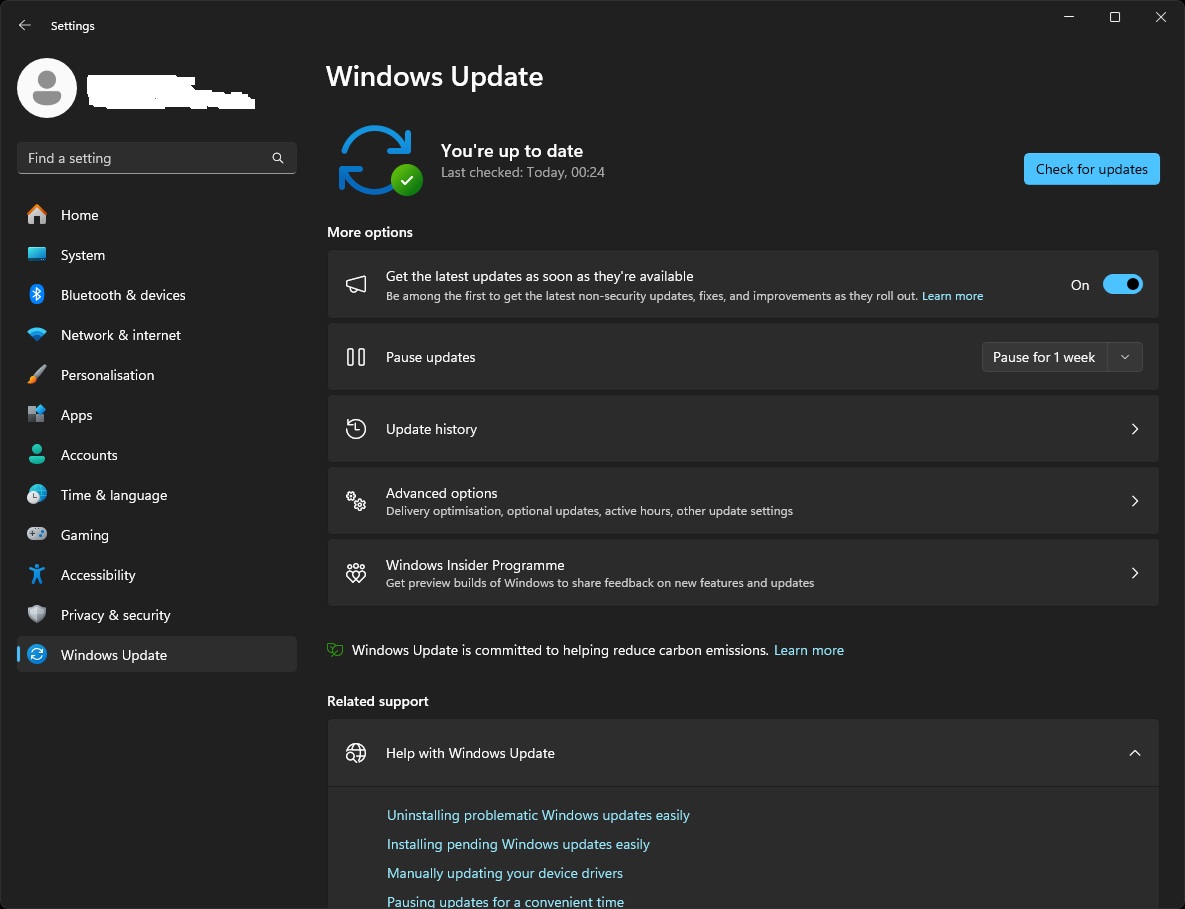Maximize the Settings window
The image size is (1185, 909).
pos(1115,17)
